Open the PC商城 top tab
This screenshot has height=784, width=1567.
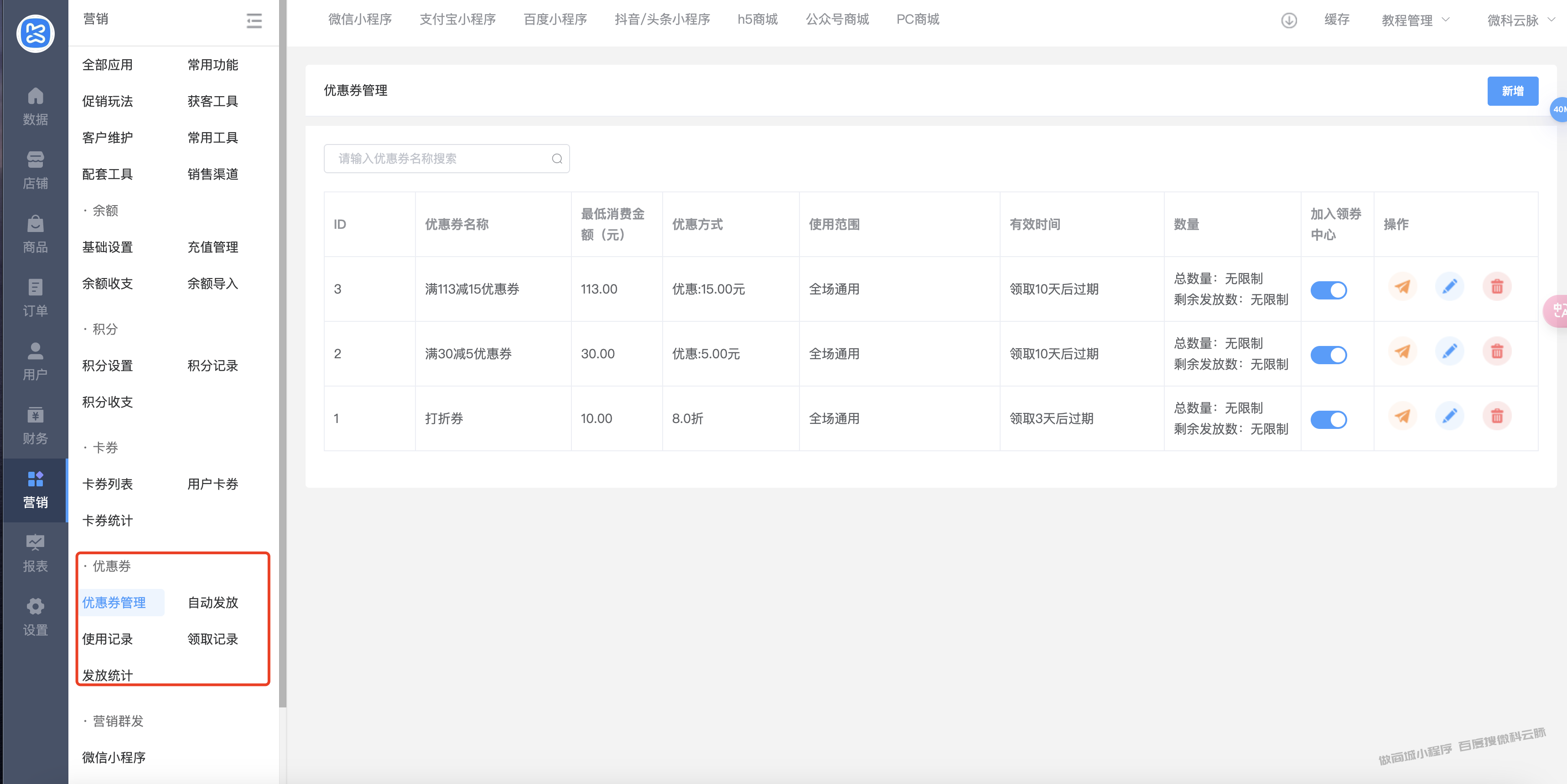(917, 20)
